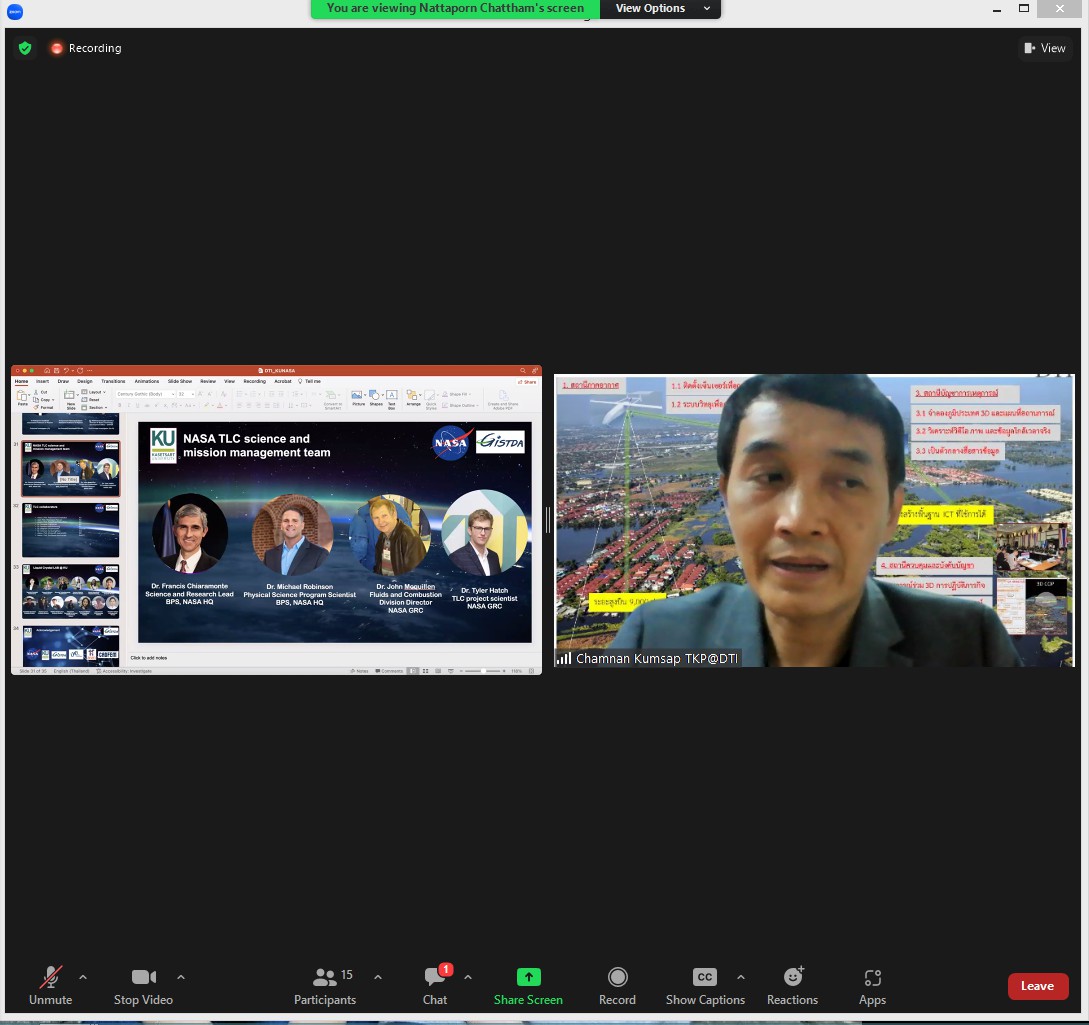
Task: Click 'Accessibility: Investigate' in PowerPoint status bar
Action: pos(124,672)
